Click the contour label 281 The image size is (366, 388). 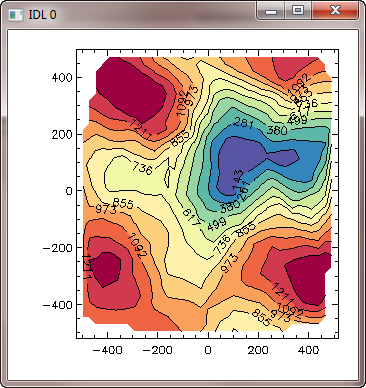point(243,123)
